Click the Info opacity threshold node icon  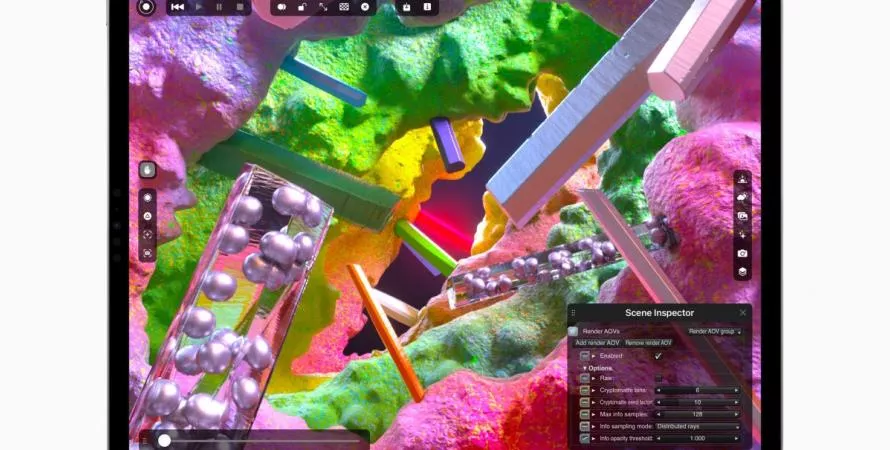point(585,438)
